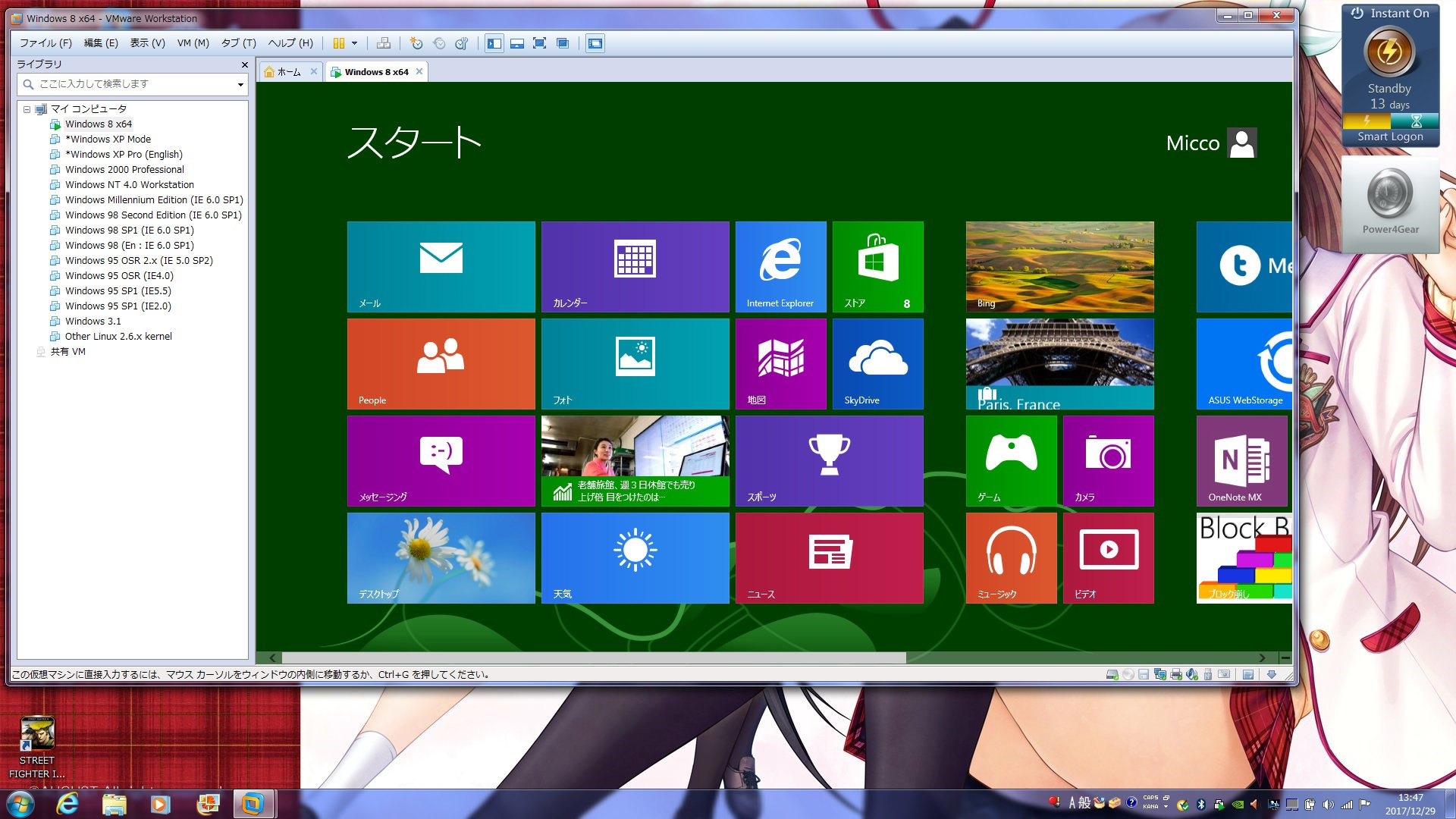The height and width of the screenshot is (819, 1456).
Task: Click the network adapter status icon
Action: [1160, 674]
